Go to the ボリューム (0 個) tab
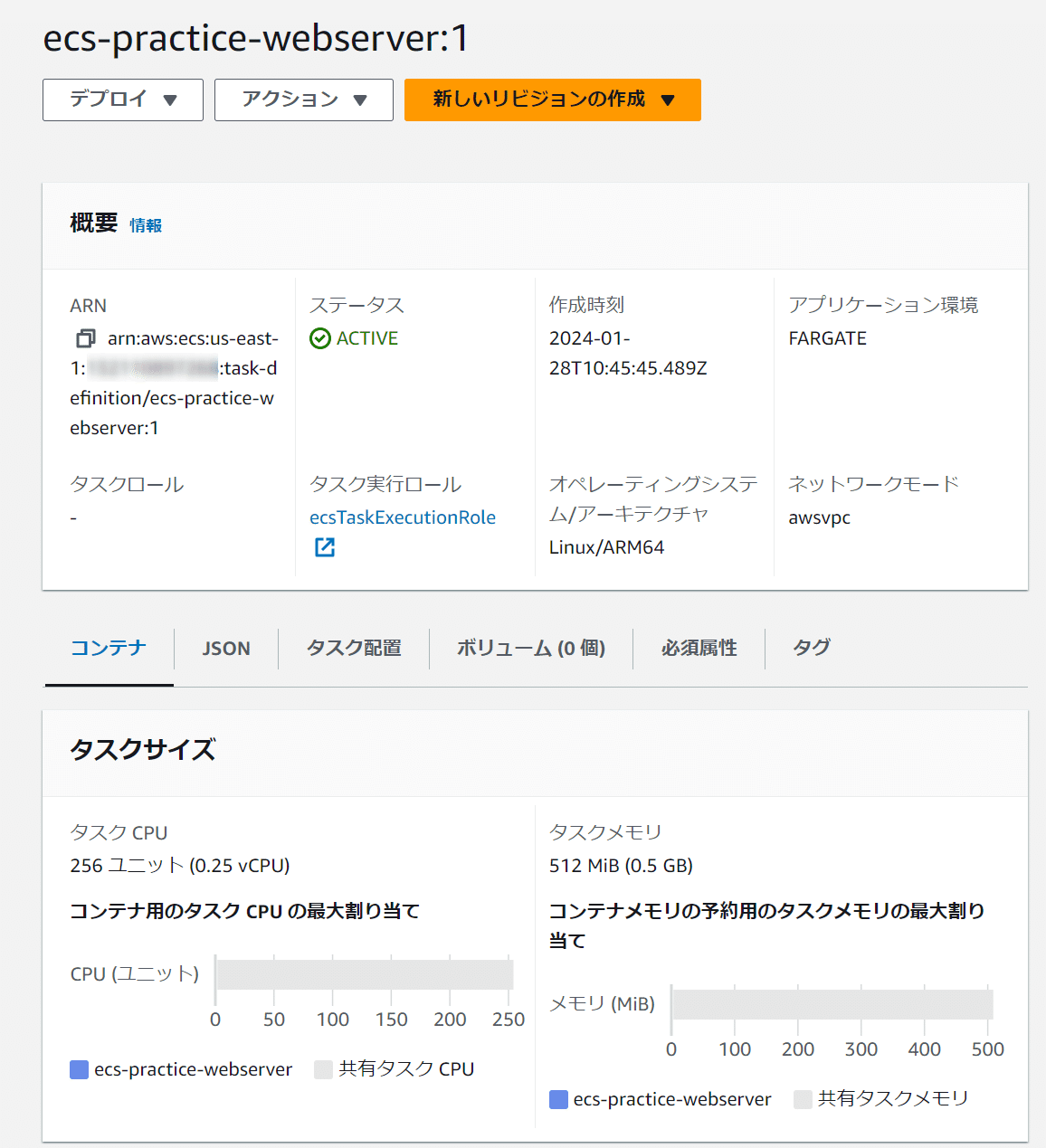 [531, 649]
